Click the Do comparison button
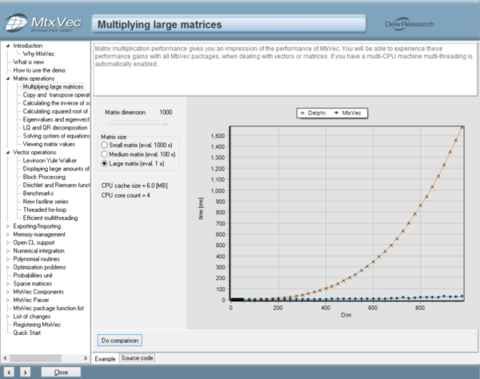480x379 pixels. (x=120, y=340)
